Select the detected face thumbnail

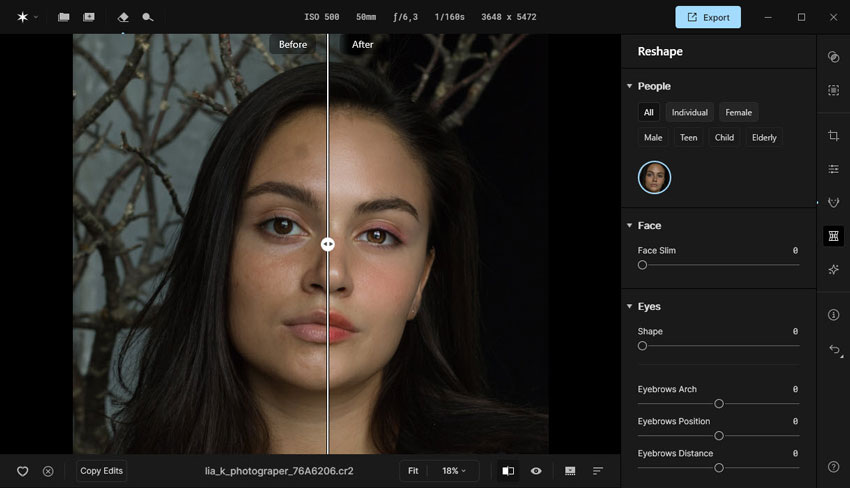click(654, 177)
